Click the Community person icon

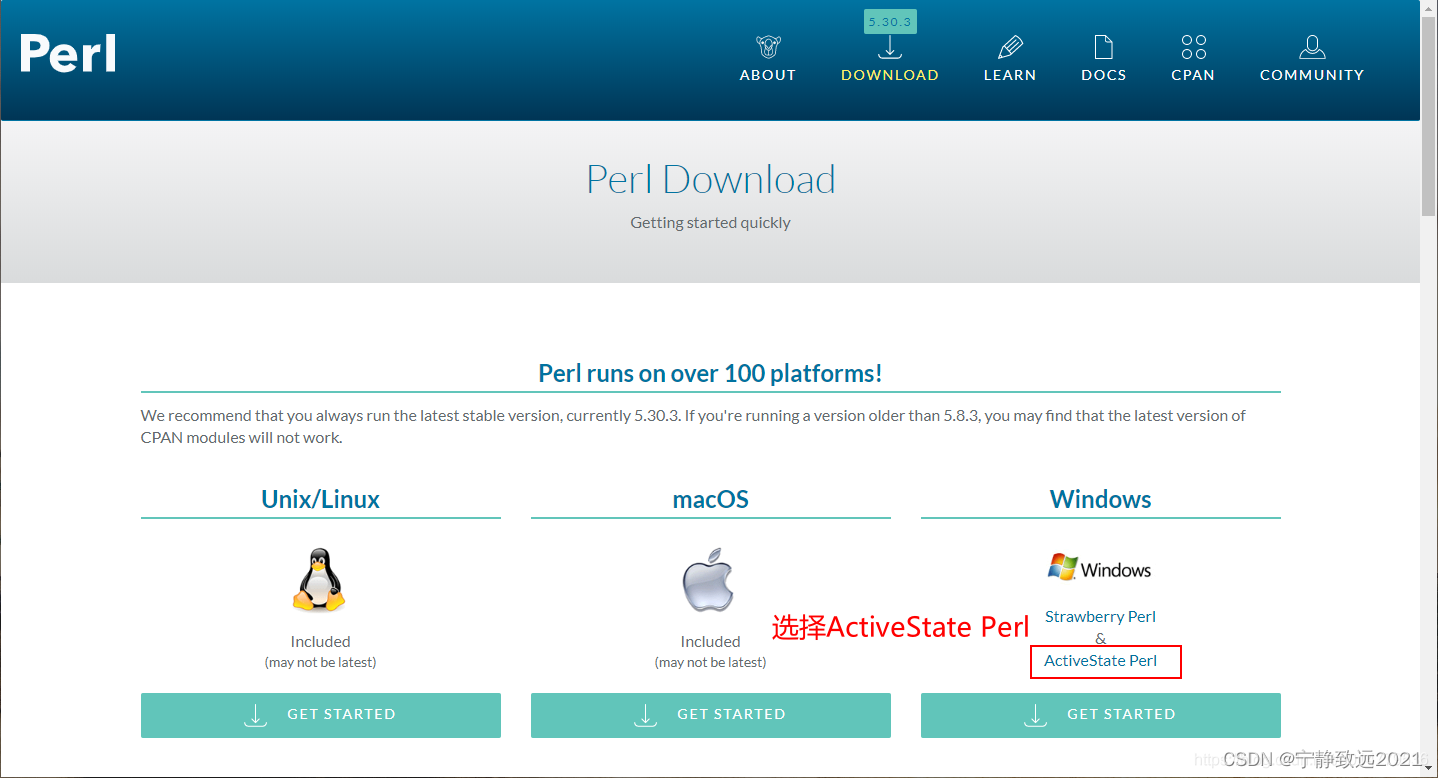tap(1312, 47)
